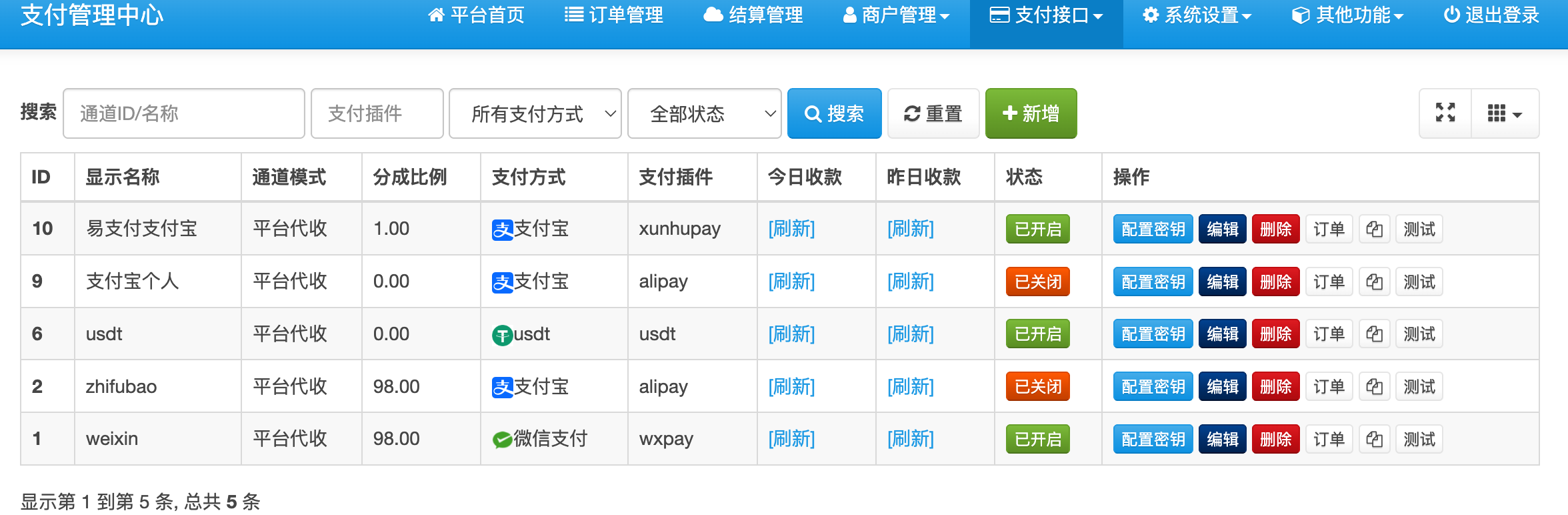Go to 平台首页 with the home icon
Viewport: 1568px width, 515px height.
click(476, 15)
